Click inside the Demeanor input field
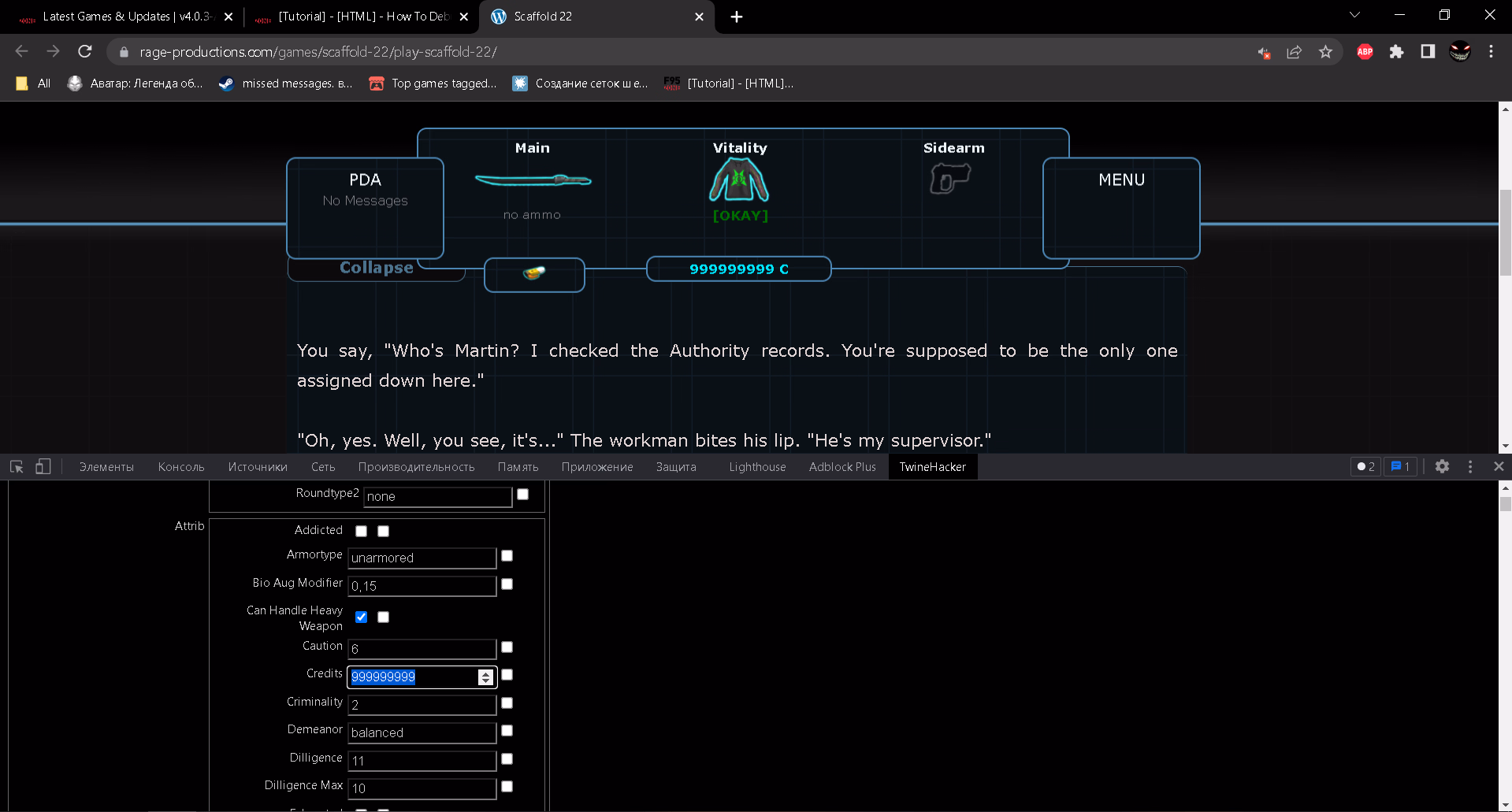1512x812 pixels. (x=422, y=732)
